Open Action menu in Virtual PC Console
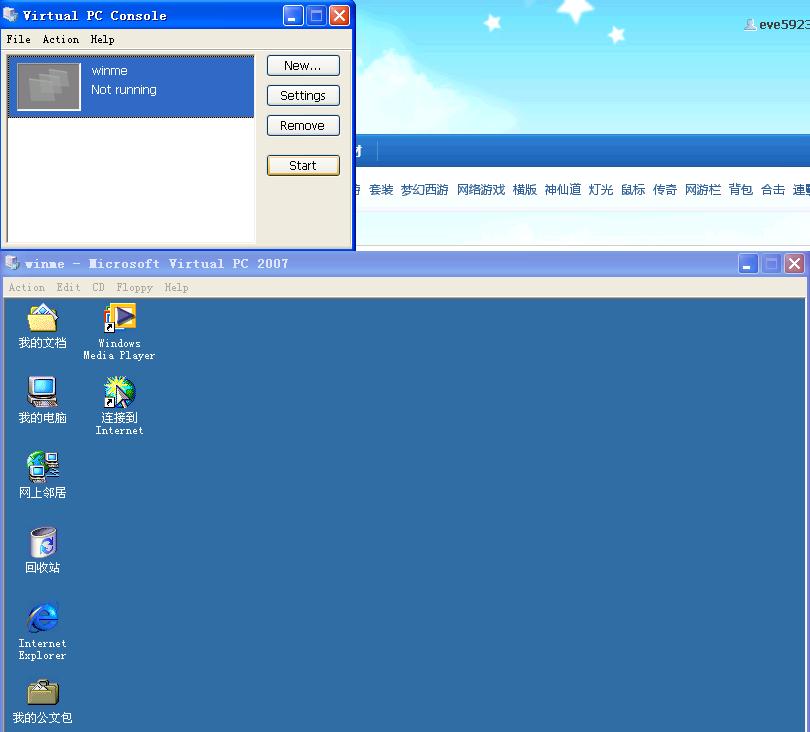The image size is (810, 732). 61,39
